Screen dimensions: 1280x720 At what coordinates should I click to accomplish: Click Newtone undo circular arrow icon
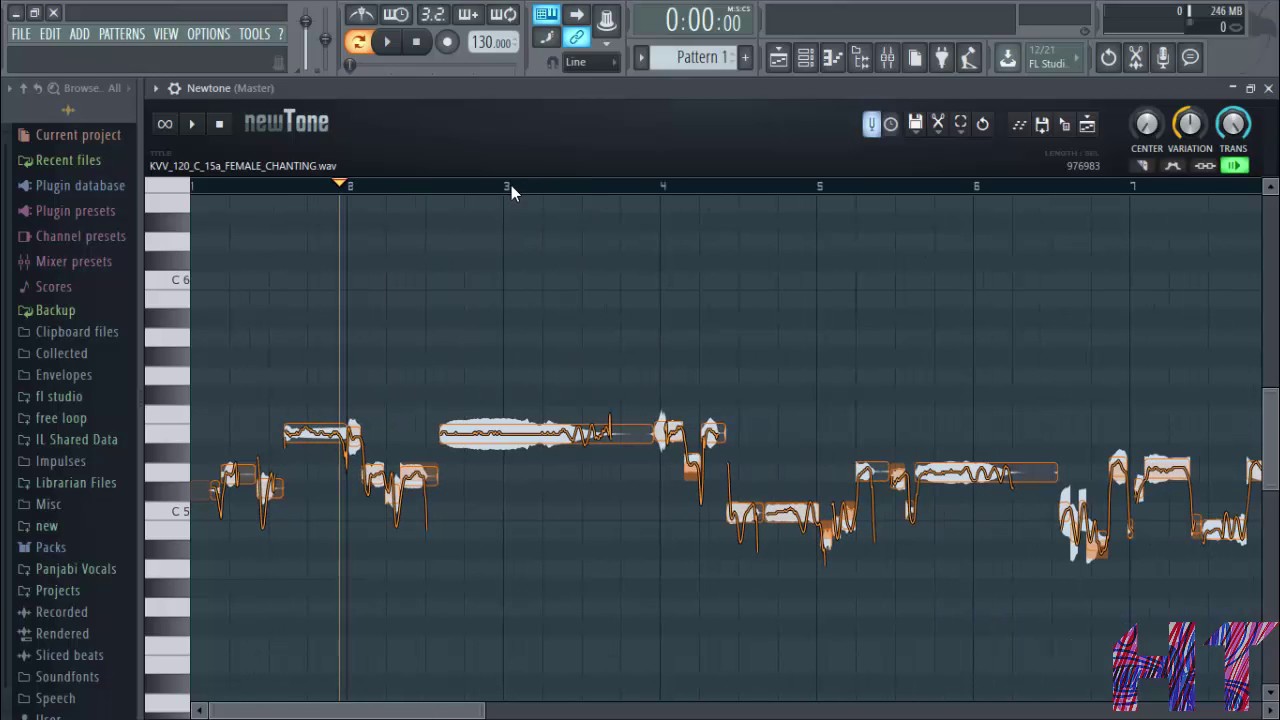pyautogui.click(x=983, y=124)
